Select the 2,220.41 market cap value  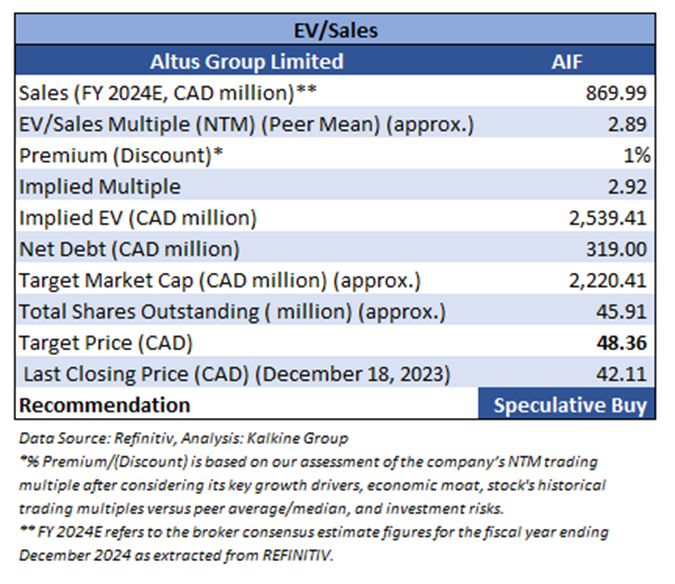click(610, 280)
